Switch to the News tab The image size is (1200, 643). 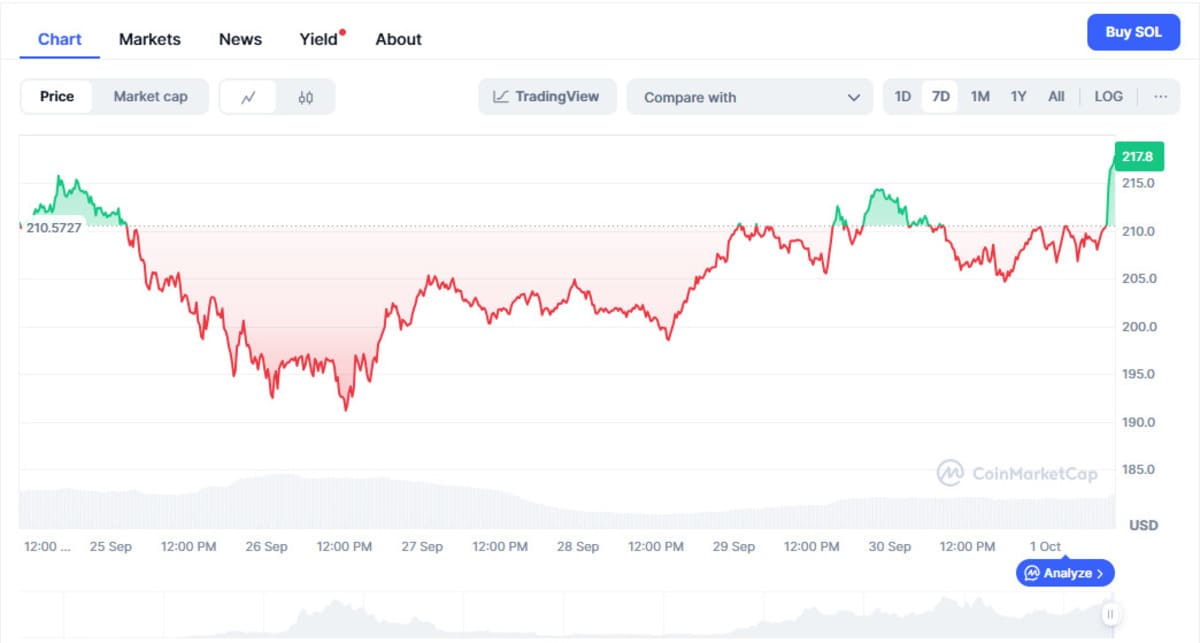point(240,39)
